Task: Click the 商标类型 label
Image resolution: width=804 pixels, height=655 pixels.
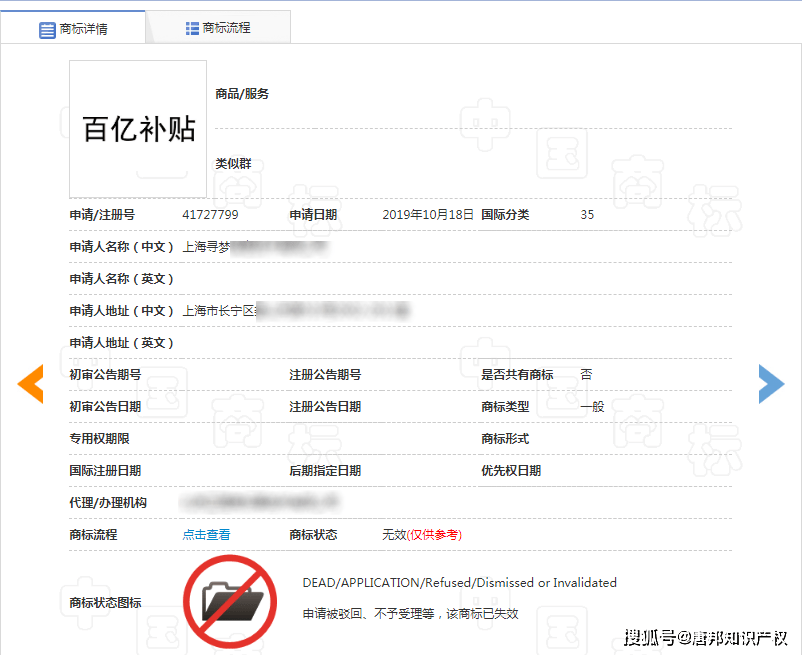Action: pyautogui.click(x=505, y=407)
